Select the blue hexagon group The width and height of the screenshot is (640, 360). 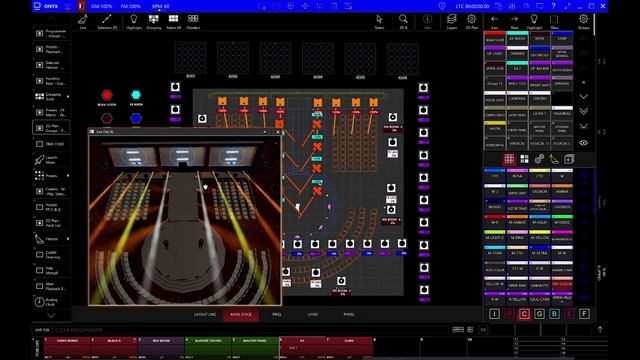(x=136, y=118)
